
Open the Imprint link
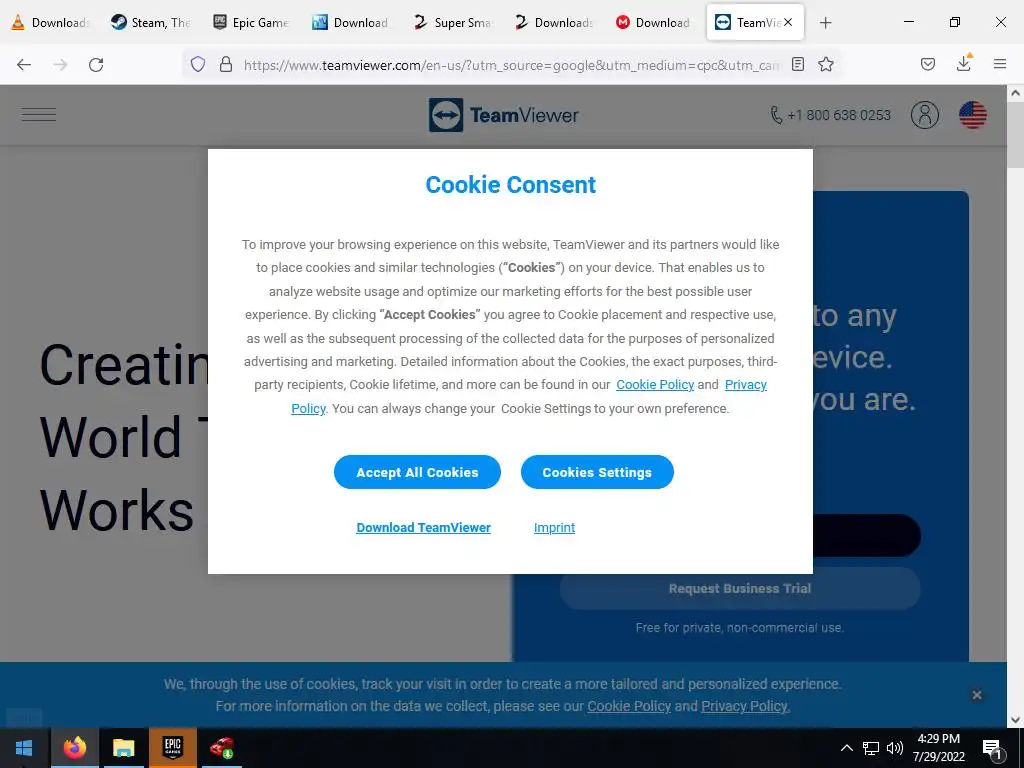[x=554, y=528]
